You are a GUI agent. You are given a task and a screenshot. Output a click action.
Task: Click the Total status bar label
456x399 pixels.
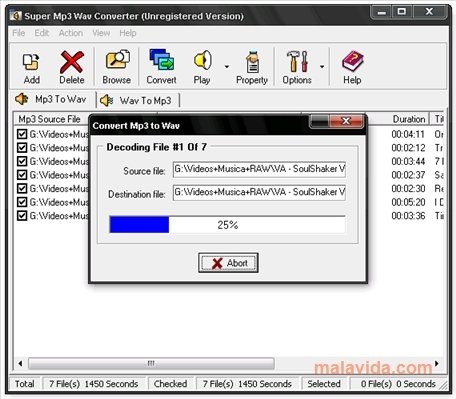(24, 384)
